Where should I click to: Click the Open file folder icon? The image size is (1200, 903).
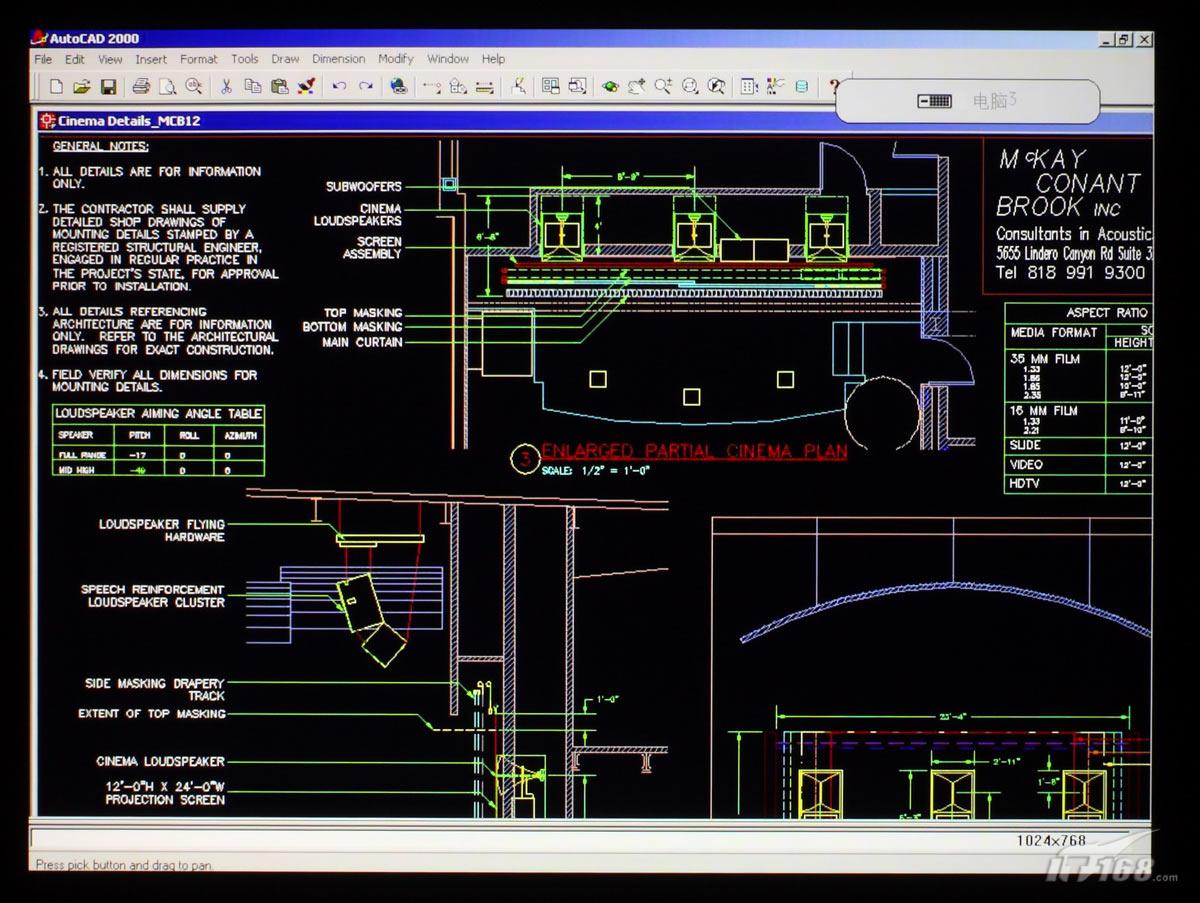pos(82,87)
